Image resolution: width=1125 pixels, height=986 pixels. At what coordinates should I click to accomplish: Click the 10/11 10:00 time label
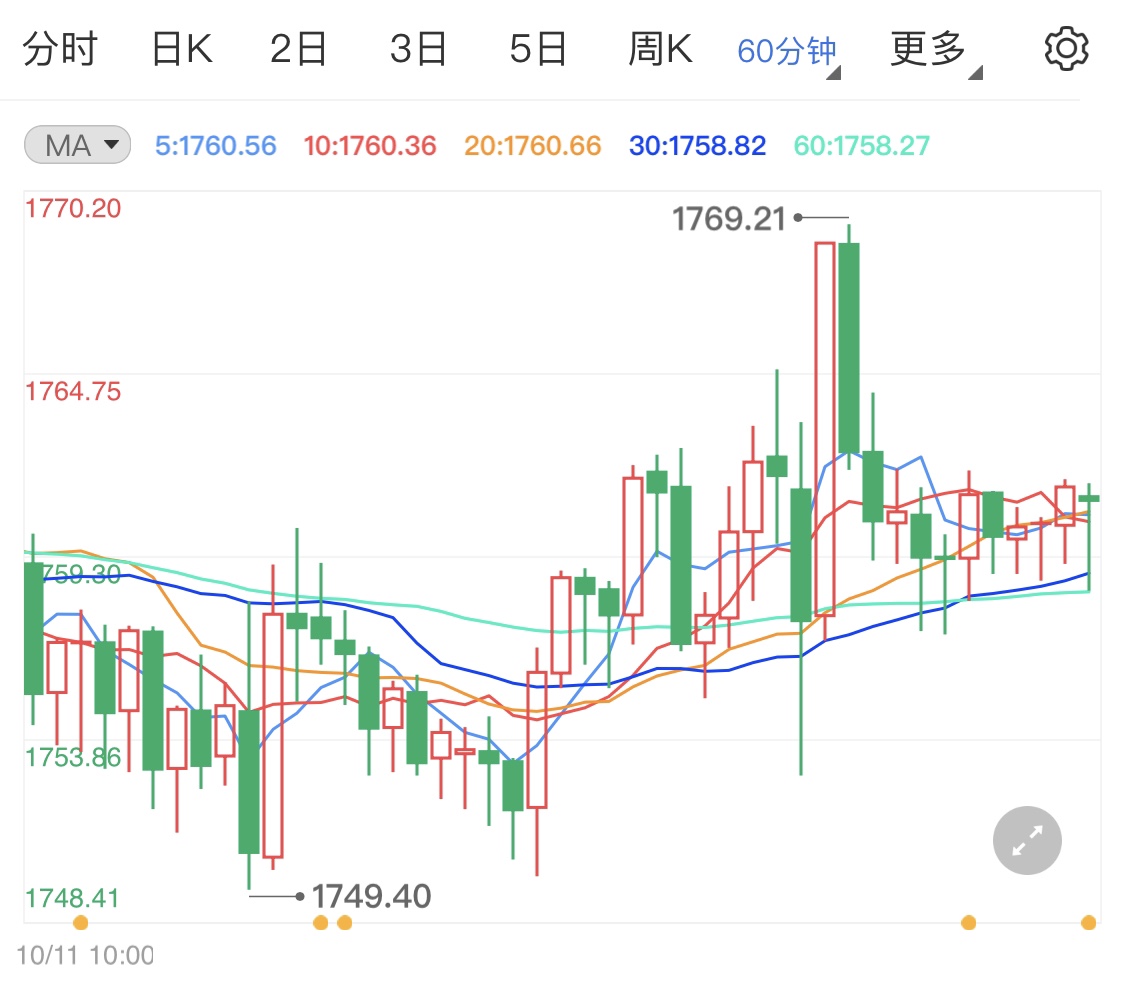click(85, 955)
